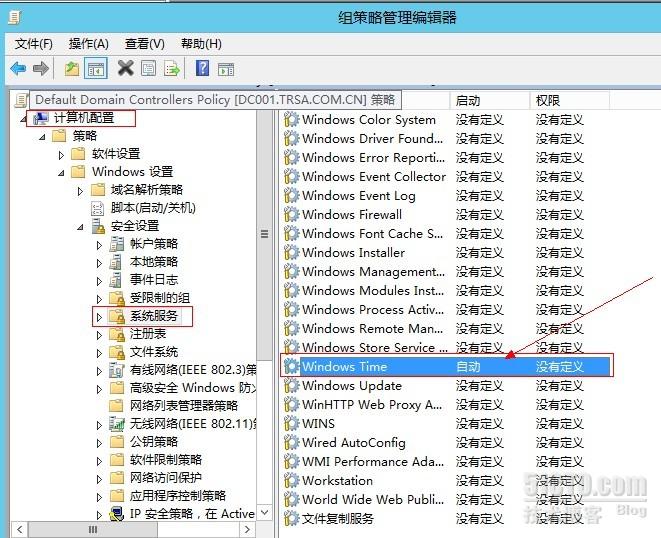Click the editor window title bar icon
This screenshot has height=538, width=661.
[x=15, y=17]
